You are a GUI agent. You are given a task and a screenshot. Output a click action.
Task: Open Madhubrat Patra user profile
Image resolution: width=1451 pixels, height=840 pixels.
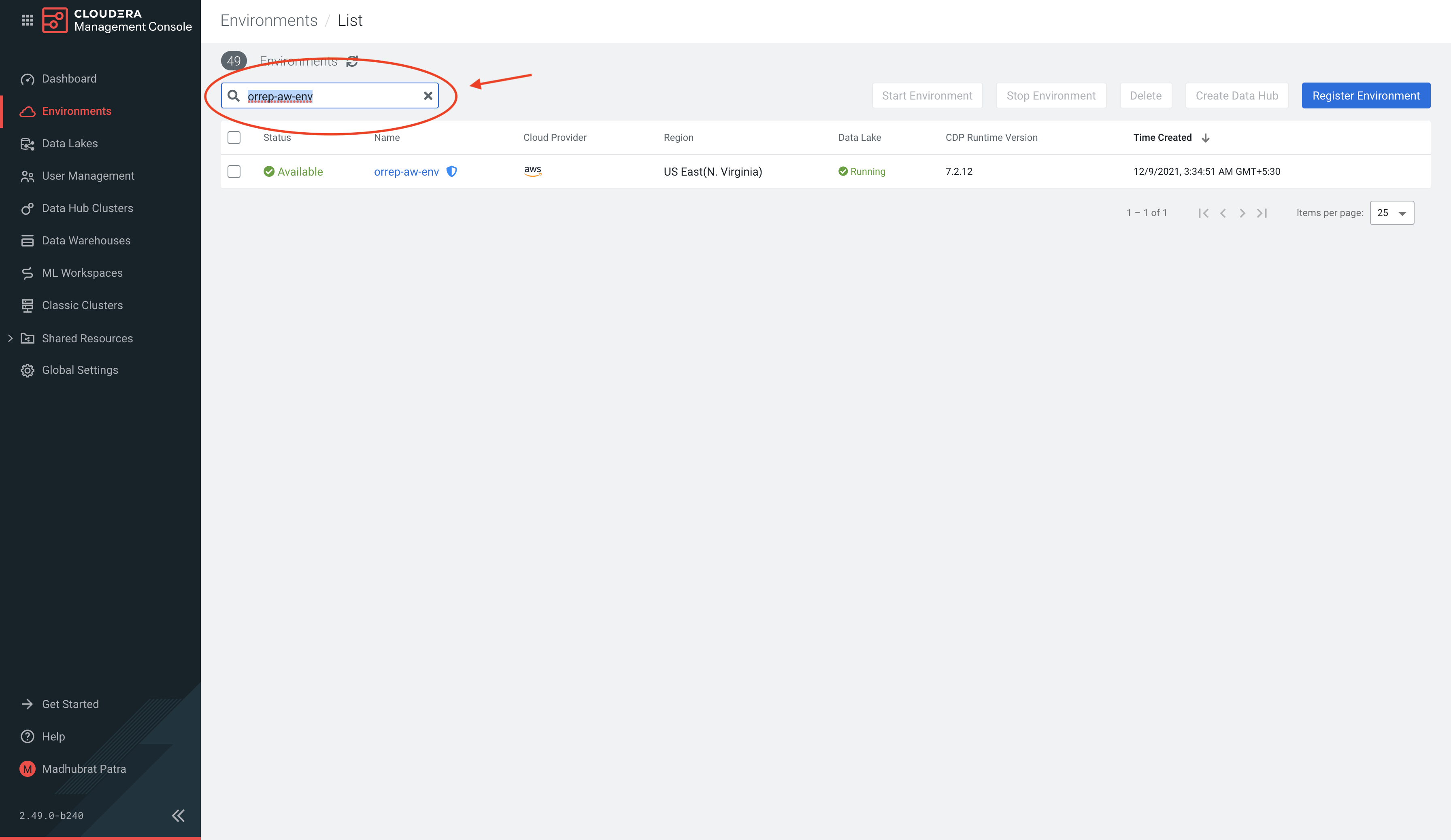click(x=83, y=769)
